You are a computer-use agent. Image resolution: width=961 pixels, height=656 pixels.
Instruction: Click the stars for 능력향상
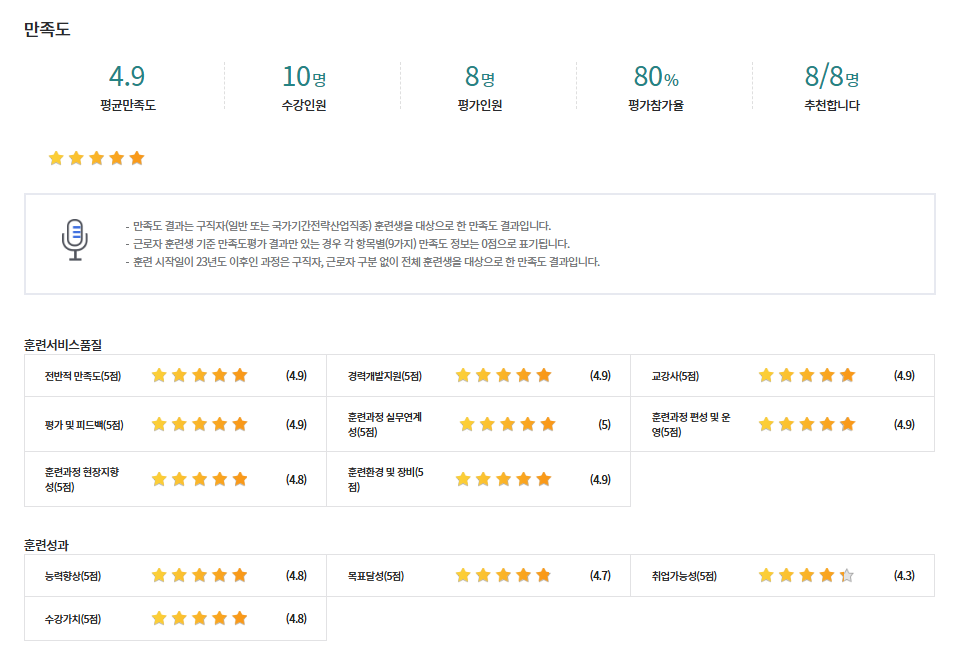tap(199, 576)
